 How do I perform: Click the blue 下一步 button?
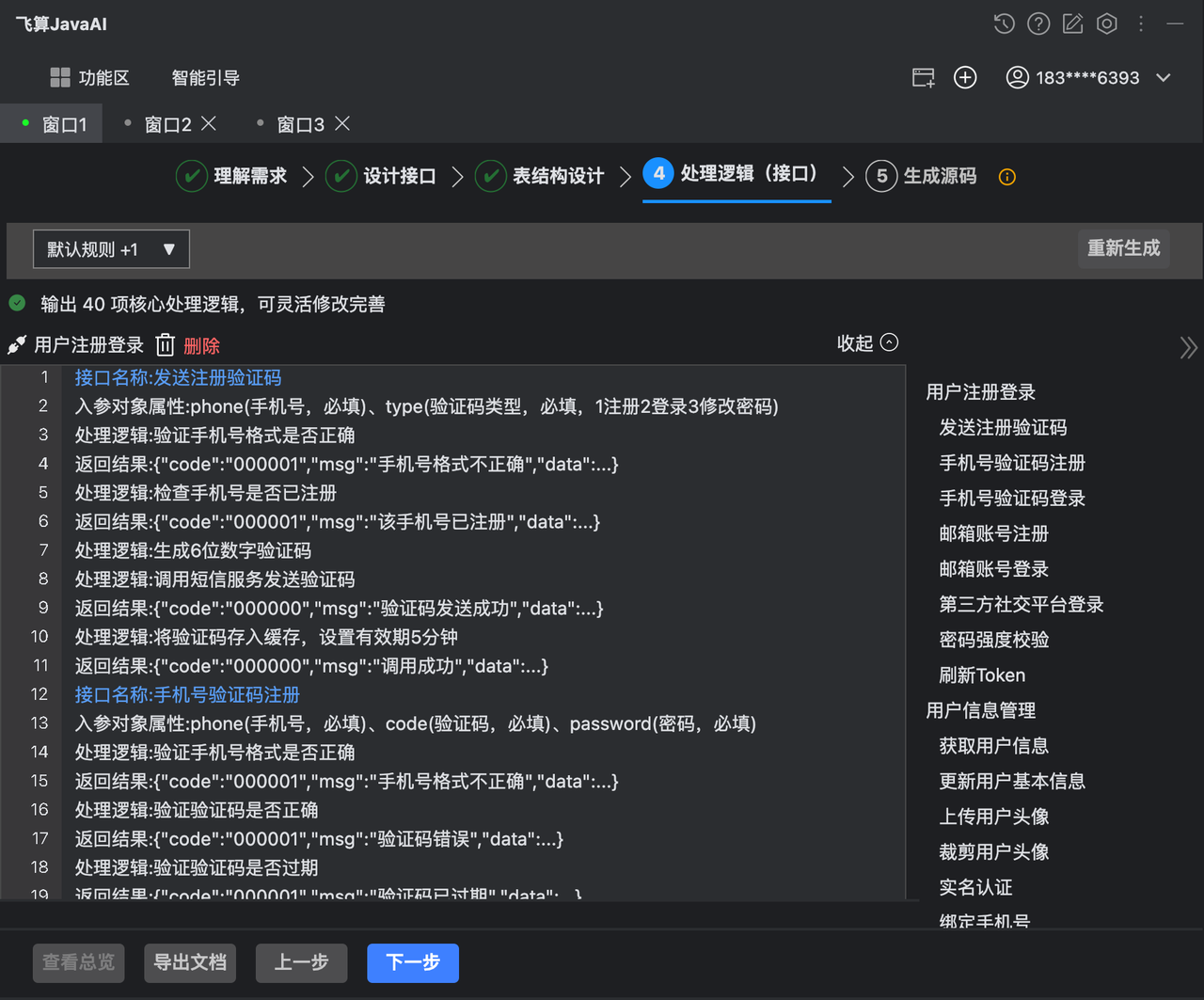click(x=413, y=962)
